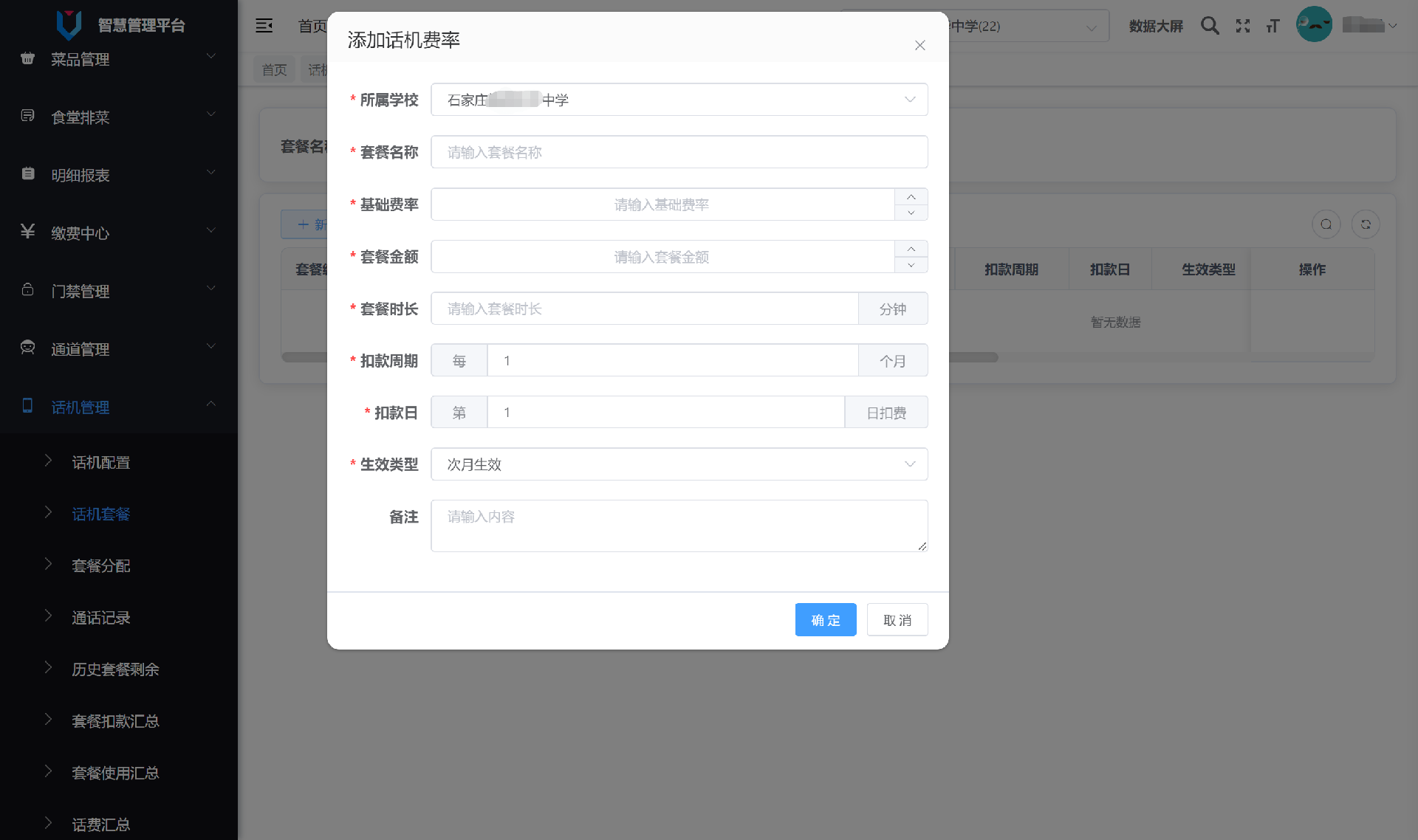Click the platform logo icon
The image size is (1418, 840).
69,25
